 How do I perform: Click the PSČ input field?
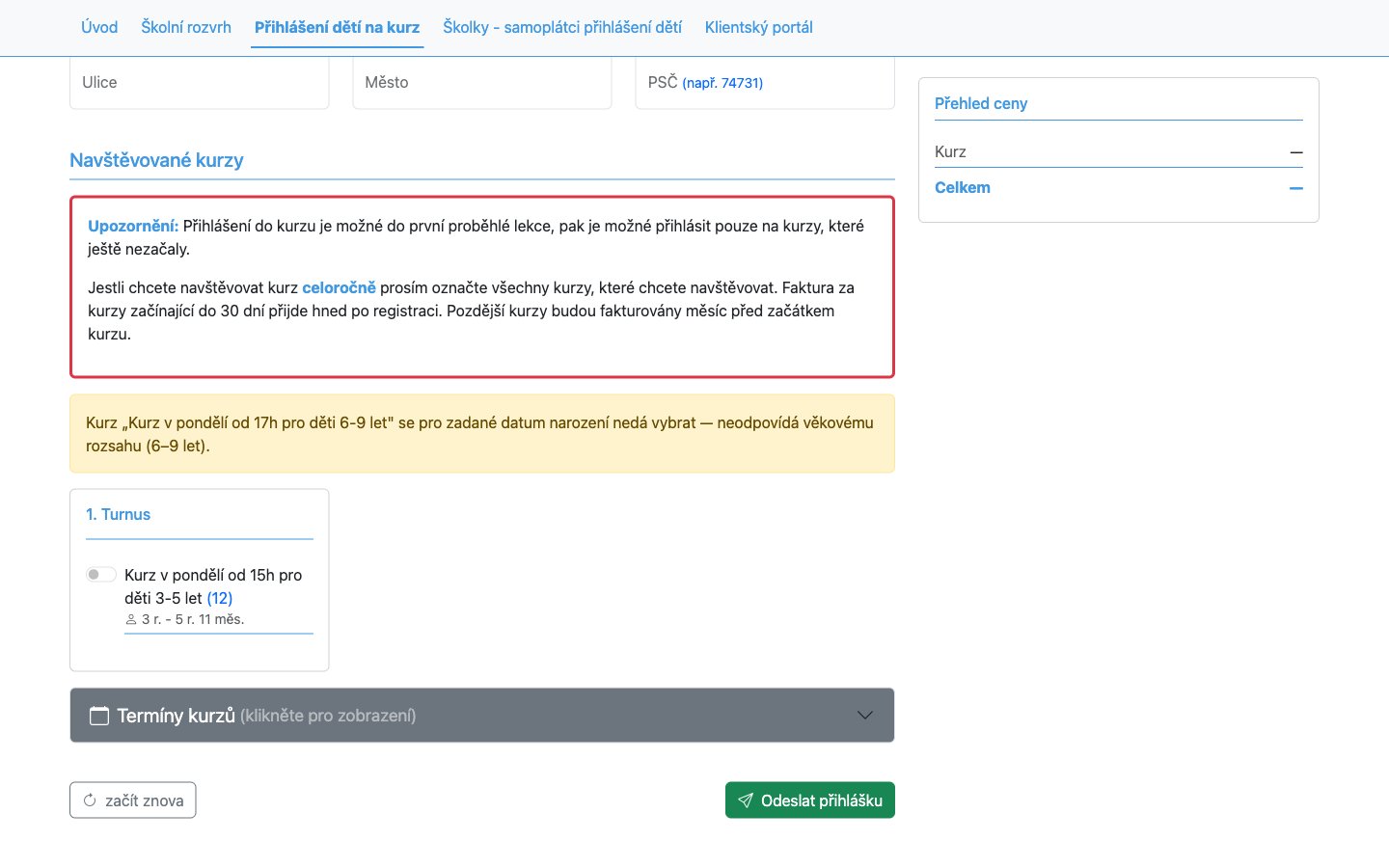coord(765,83)
